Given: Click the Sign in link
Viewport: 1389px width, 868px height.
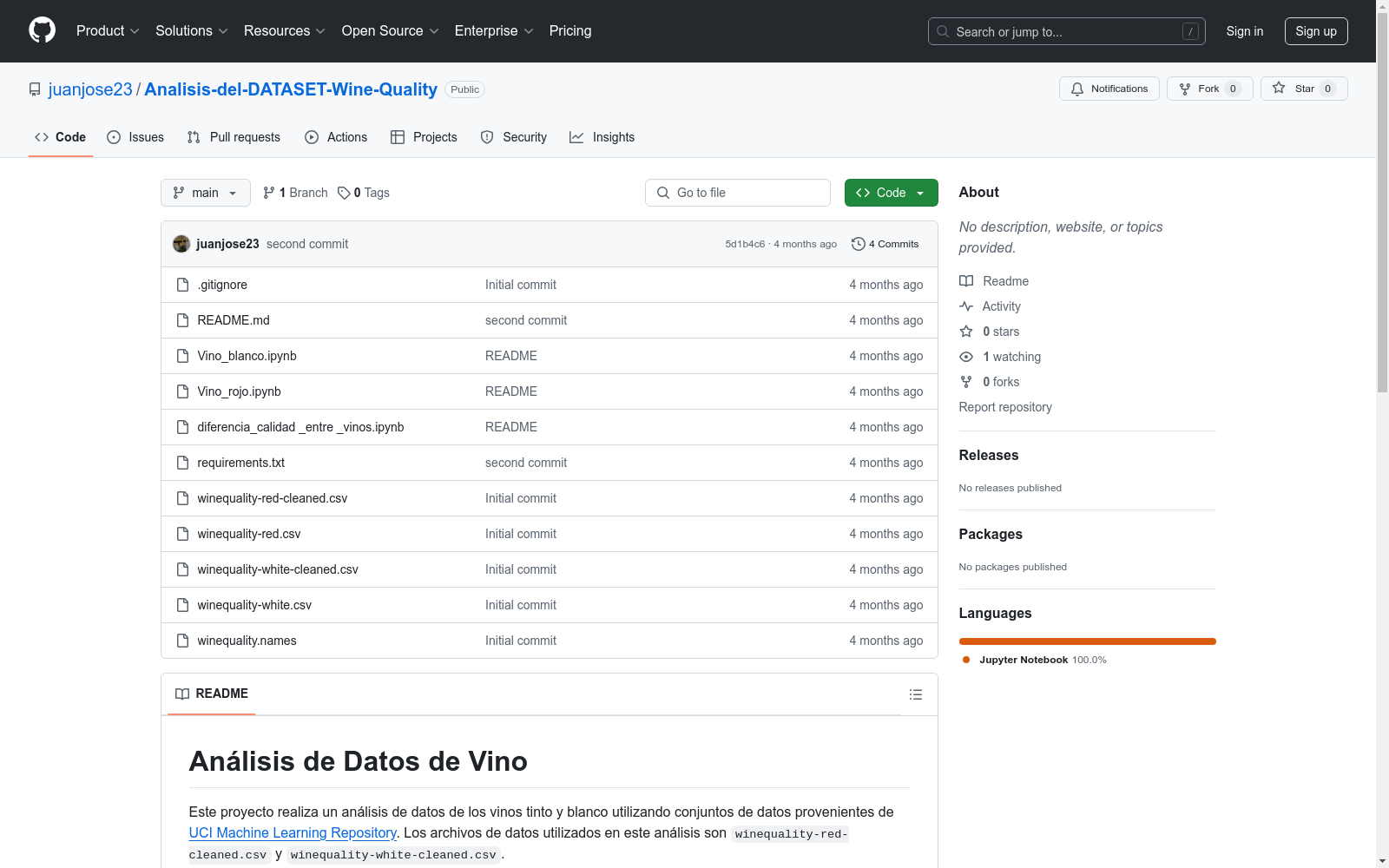Looking at the screenshot, I should click(1245, 31).
